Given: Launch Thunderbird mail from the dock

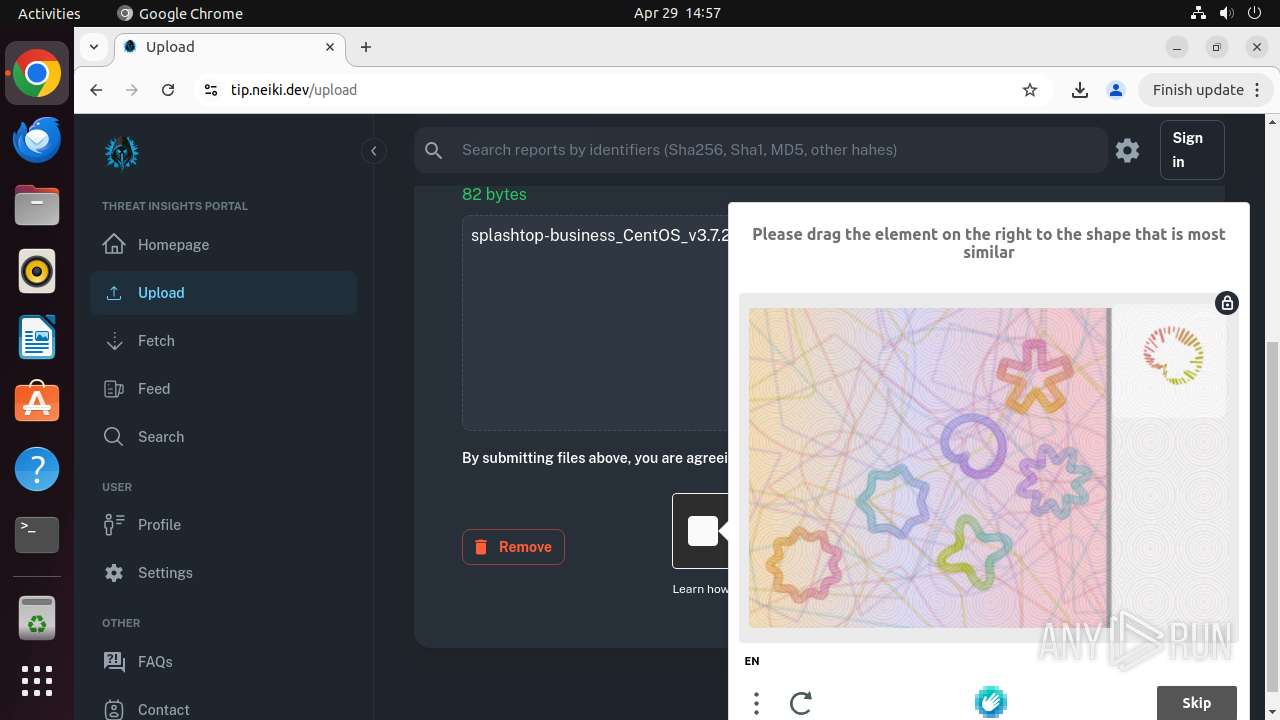Looking at the screenshot, I should point(37,140).
